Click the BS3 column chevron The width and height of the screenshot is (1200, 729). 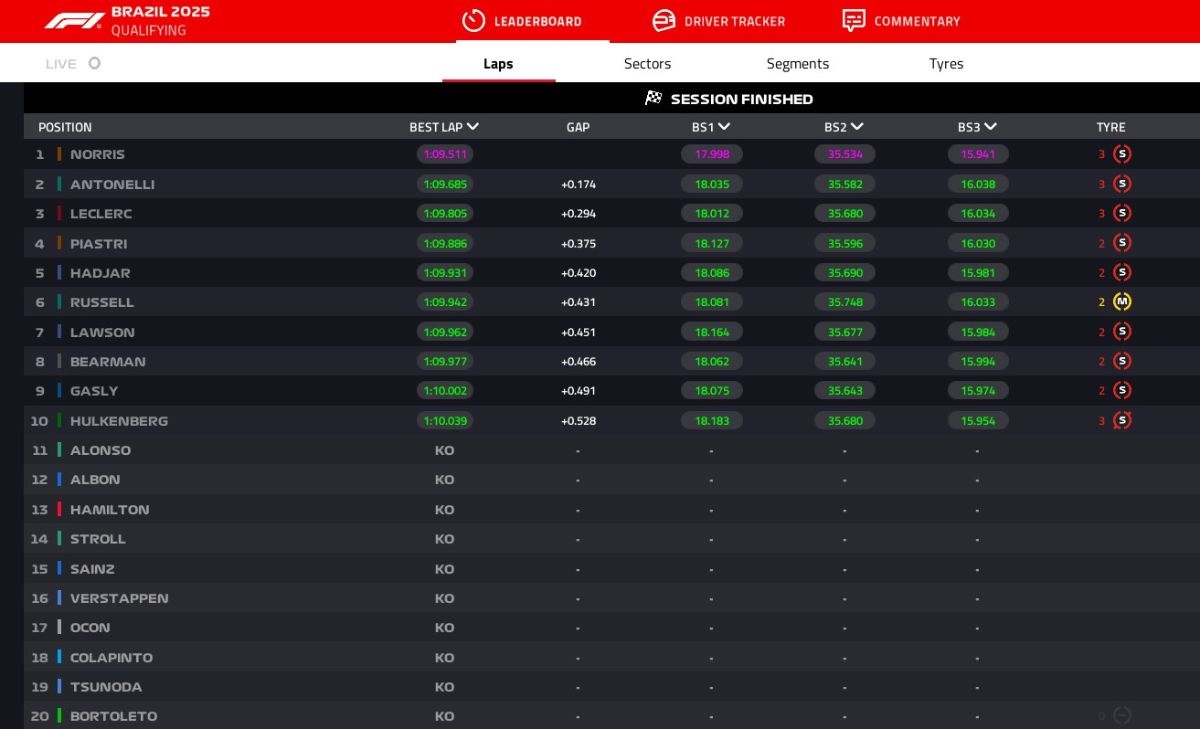[990, 127]
